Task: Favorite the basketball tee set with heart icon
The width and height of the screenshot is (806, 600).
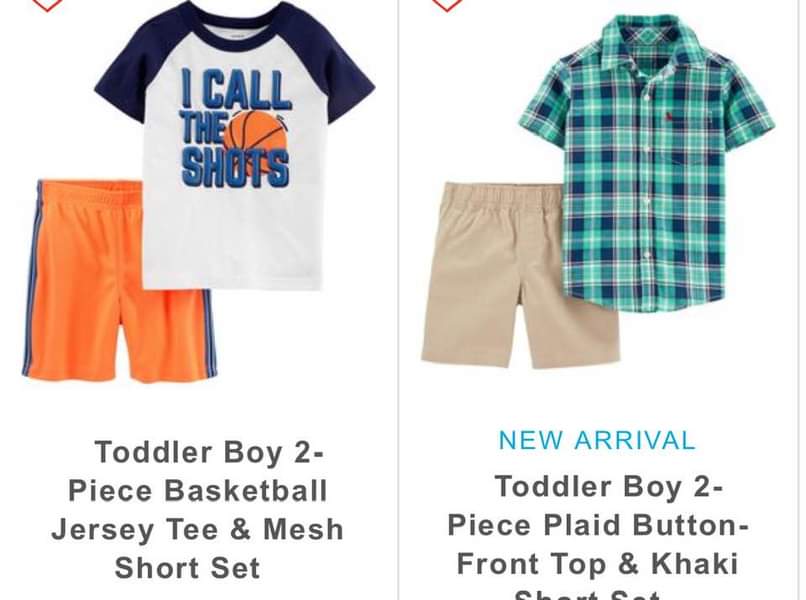Action: pyautogui.click(x=47, y=4)
